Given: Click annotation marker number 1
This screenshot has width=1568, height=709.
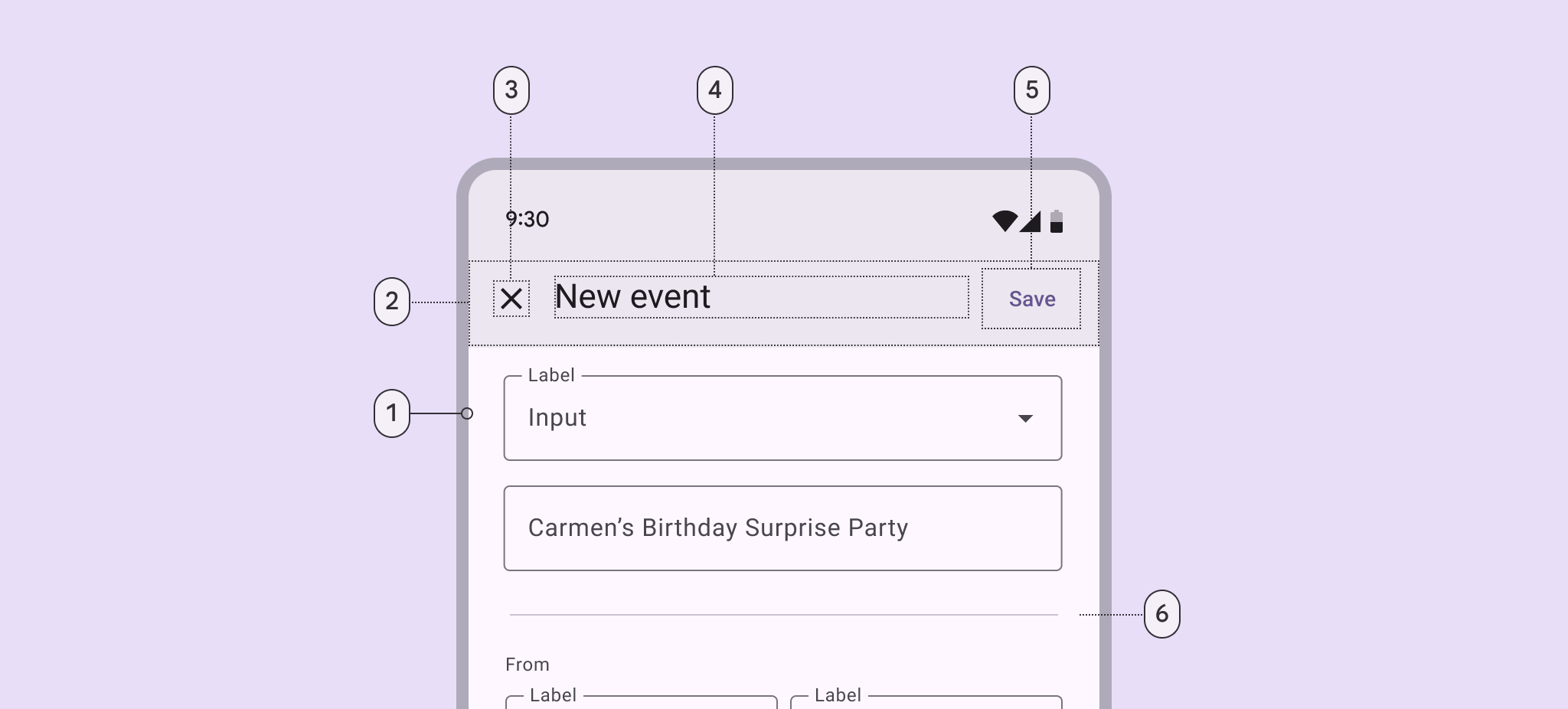Looking at the screenshot, I should (x=392, y=413).
